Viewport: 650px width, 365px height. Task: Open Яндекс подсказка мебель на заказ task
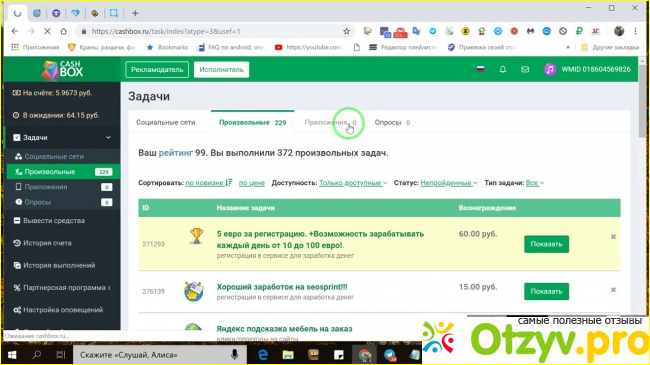pyautogui.click(x=284, y=328)
